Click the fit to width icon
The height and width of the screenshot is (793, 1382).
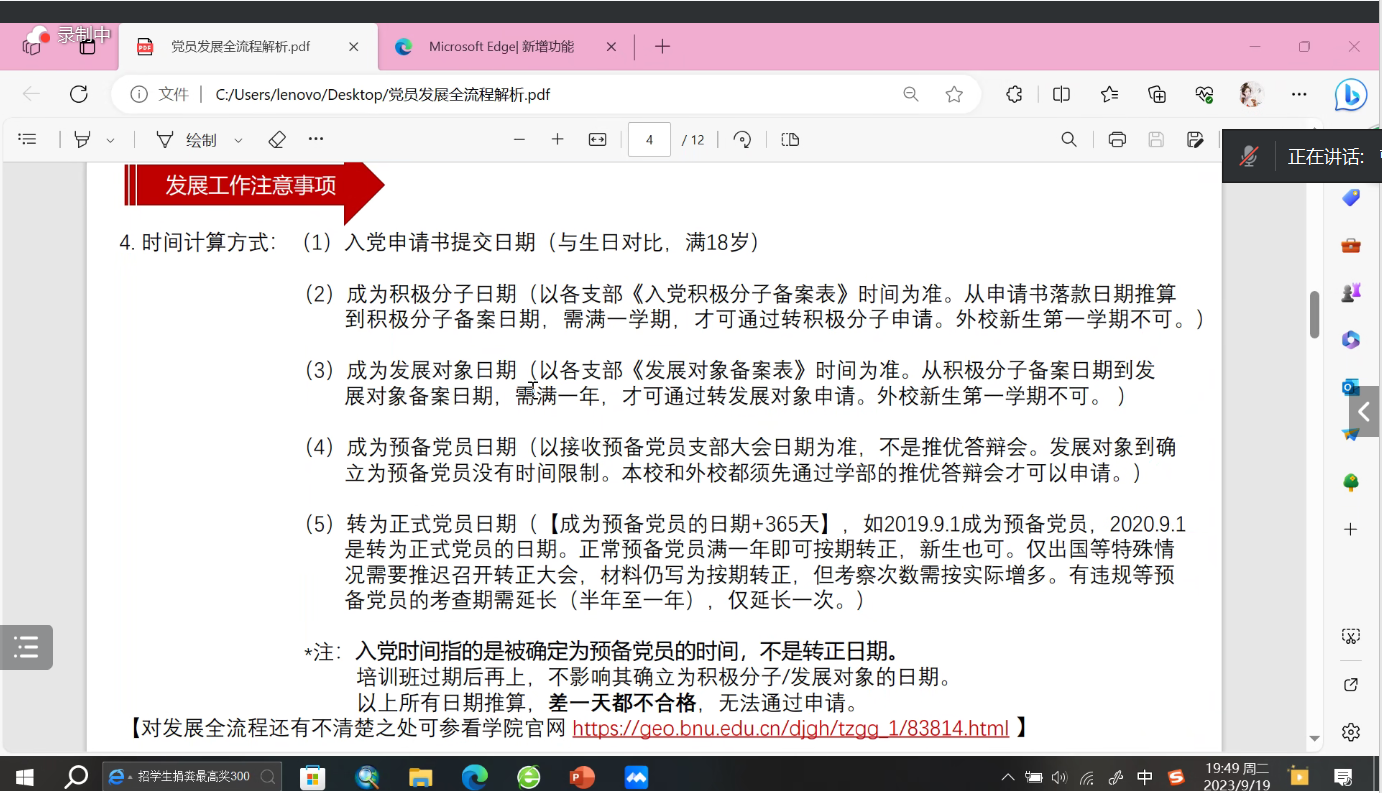tap(597, 140)
